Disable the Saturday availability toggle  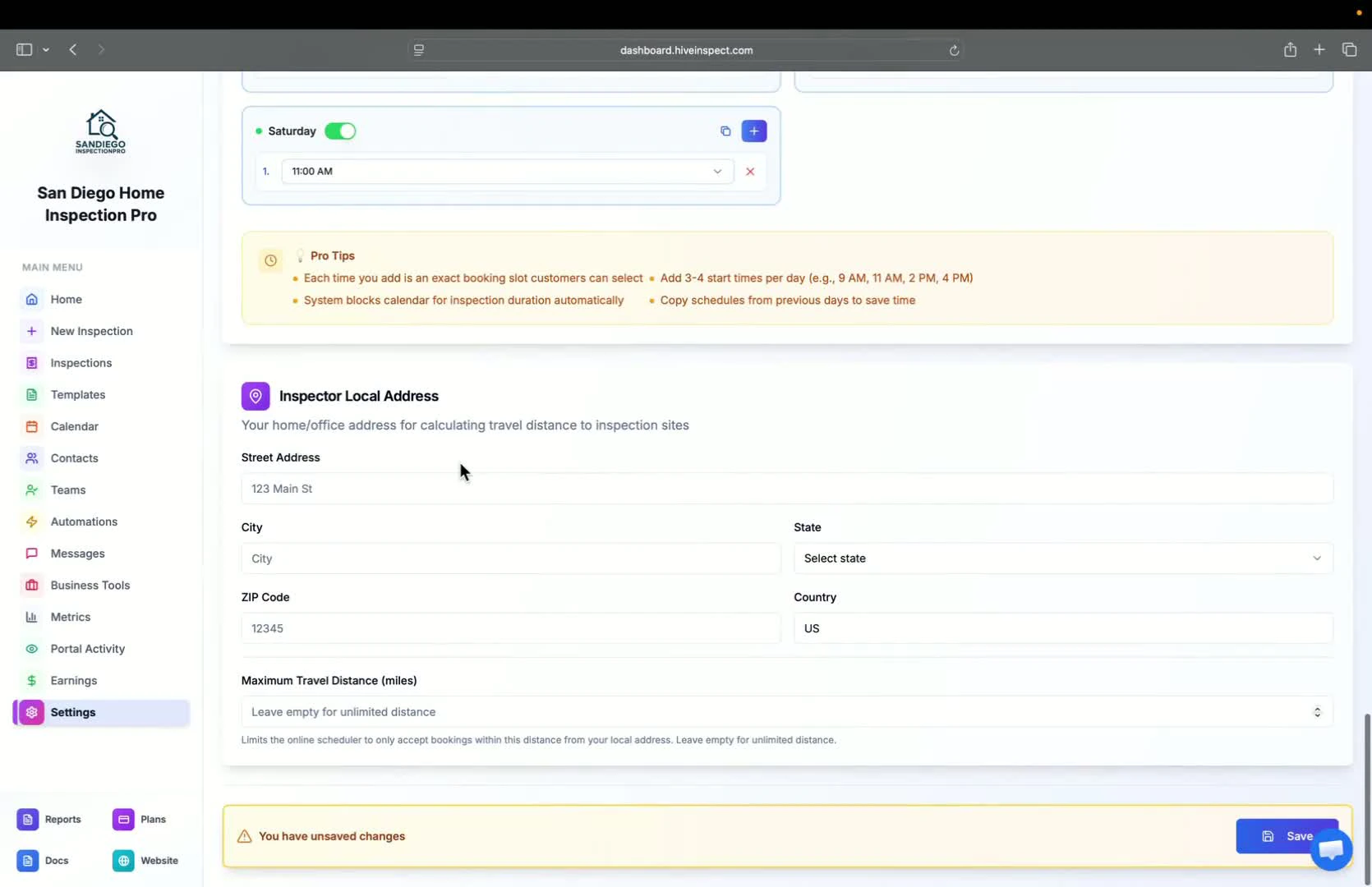(340, 131)
